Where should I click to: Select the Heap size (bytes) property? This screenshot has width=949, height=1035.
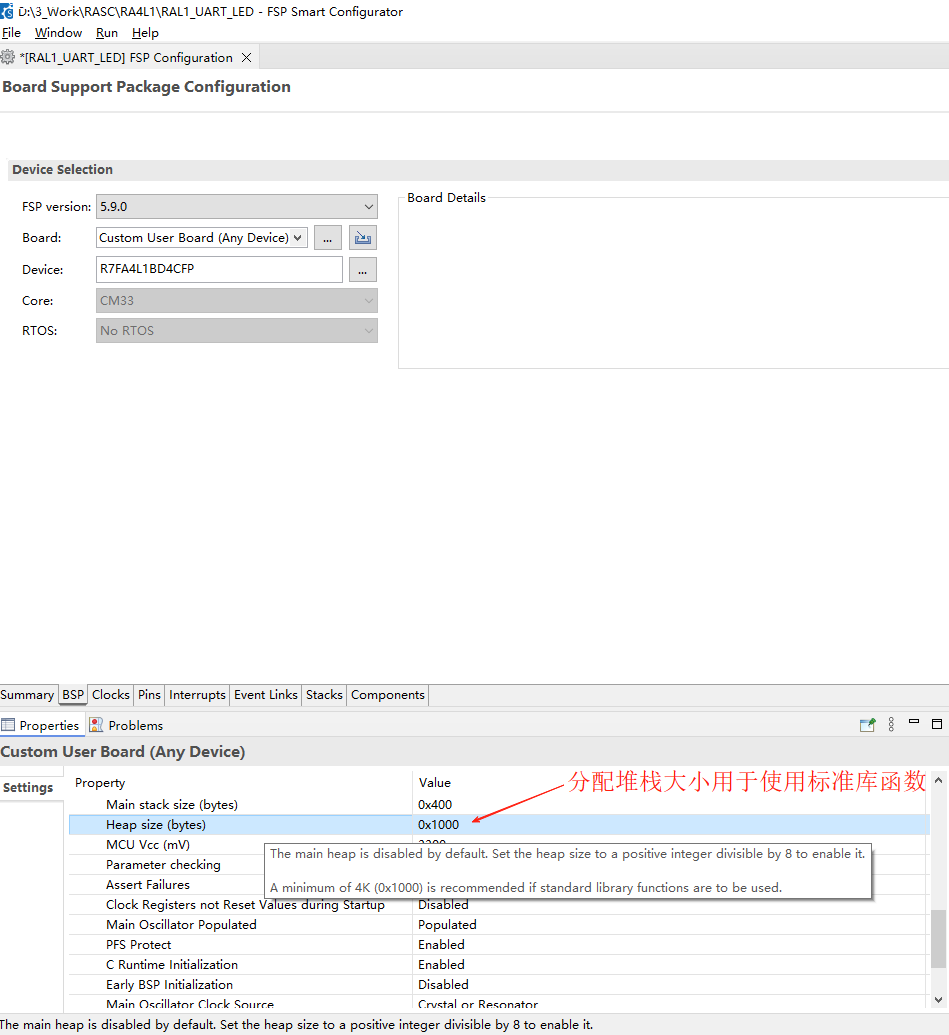point(156,824)
